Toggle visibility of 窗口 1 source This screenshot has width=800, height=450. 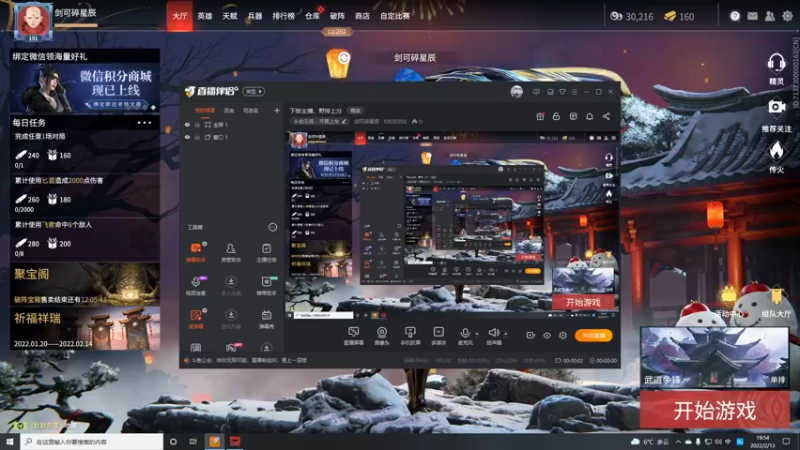(187, 137)
